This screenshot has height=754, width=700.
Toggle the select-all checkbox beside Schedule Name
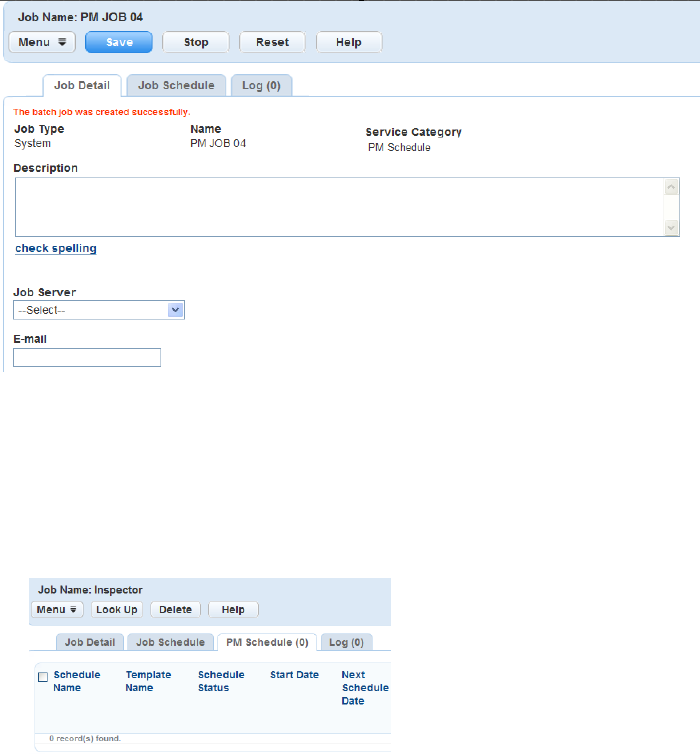point(43,677)
